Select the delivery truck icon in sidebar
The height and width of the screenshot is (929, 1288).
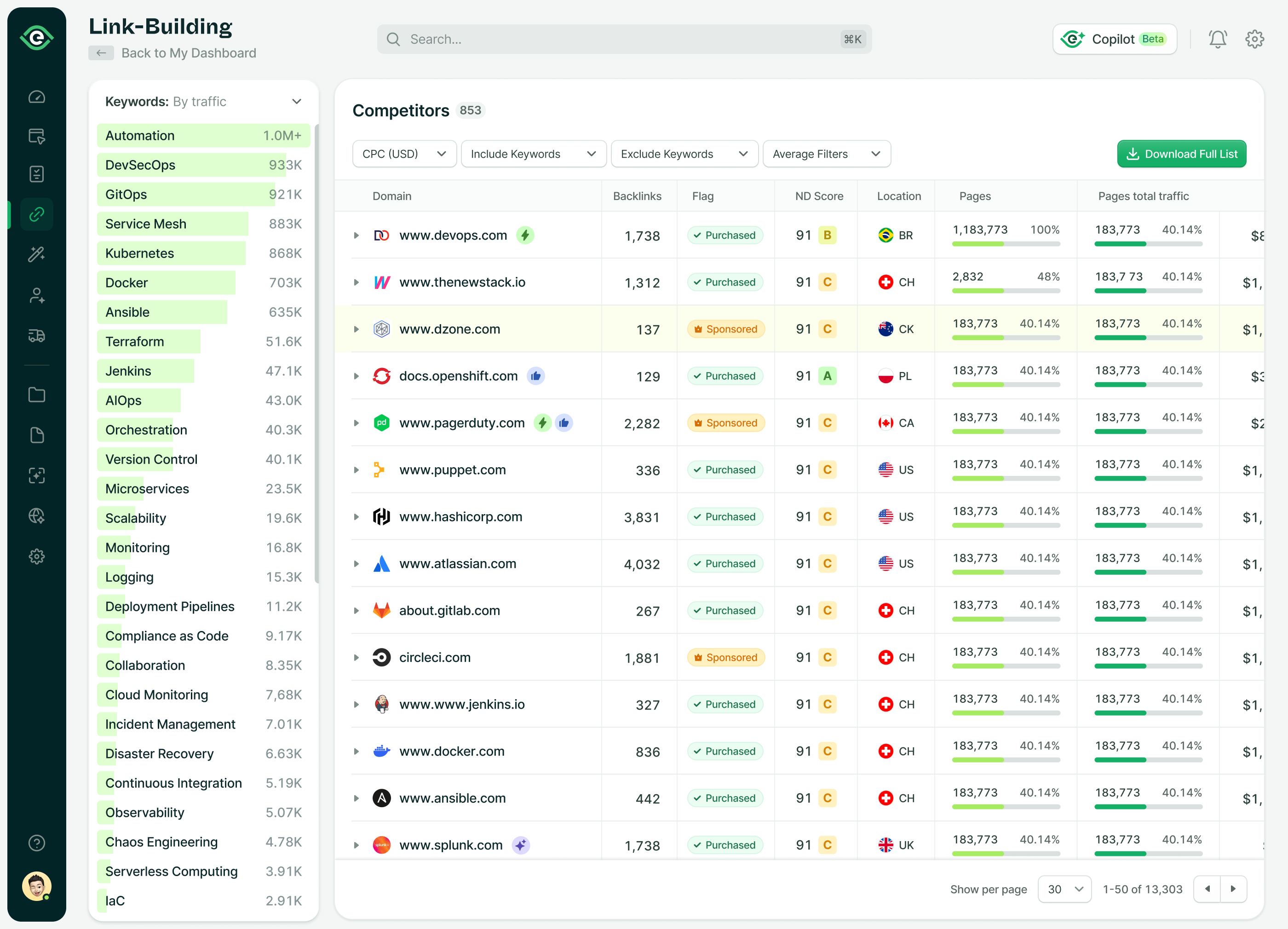[36, 336]
